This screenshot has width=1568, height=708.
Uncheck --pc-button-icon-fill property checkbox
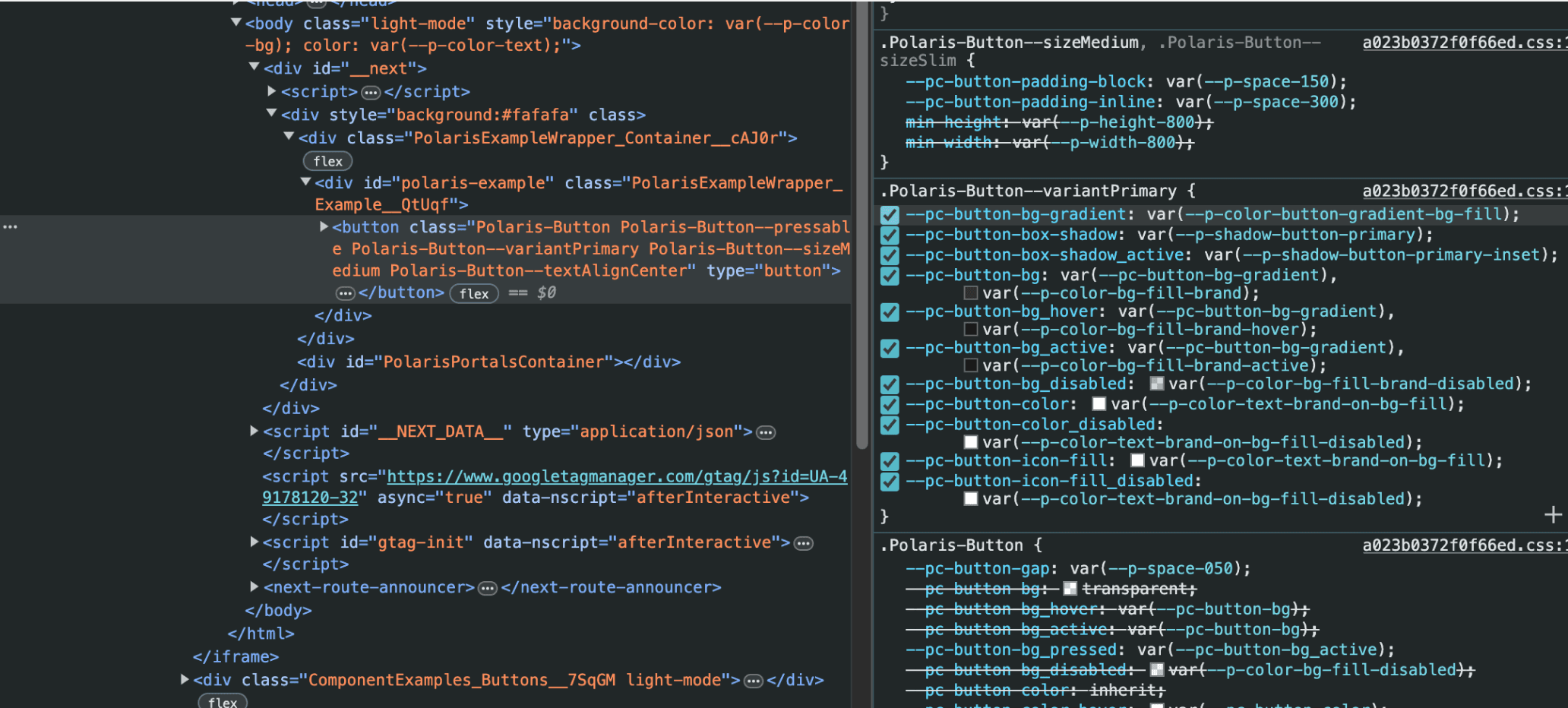pyautogui.click(x=890, y=461)
